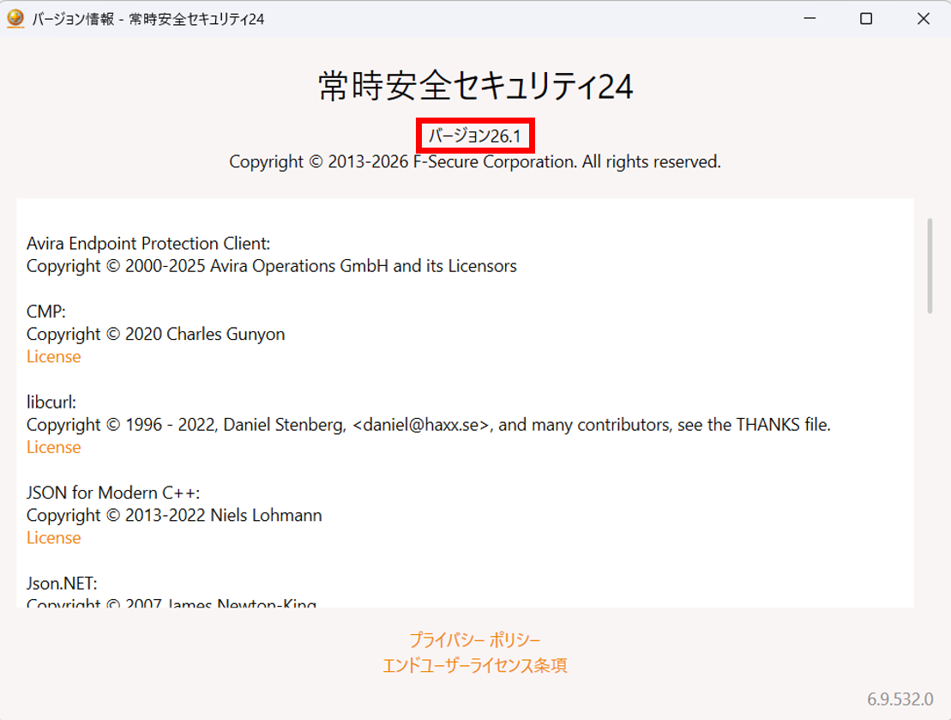Open the プライバシー ポリシー link
This screenshot has width=951, height=720.
point(475,638)
